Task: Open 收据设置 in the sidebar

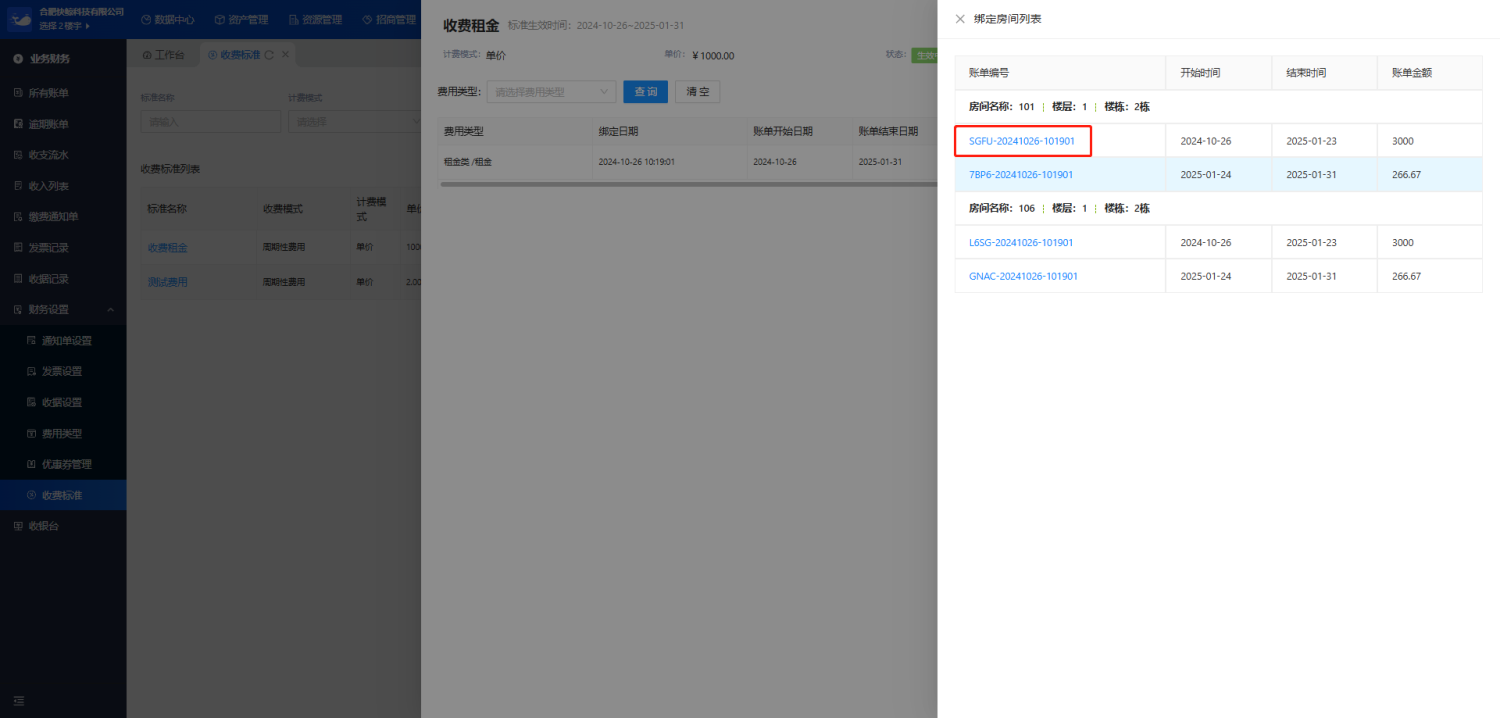Action: (63, 403)
